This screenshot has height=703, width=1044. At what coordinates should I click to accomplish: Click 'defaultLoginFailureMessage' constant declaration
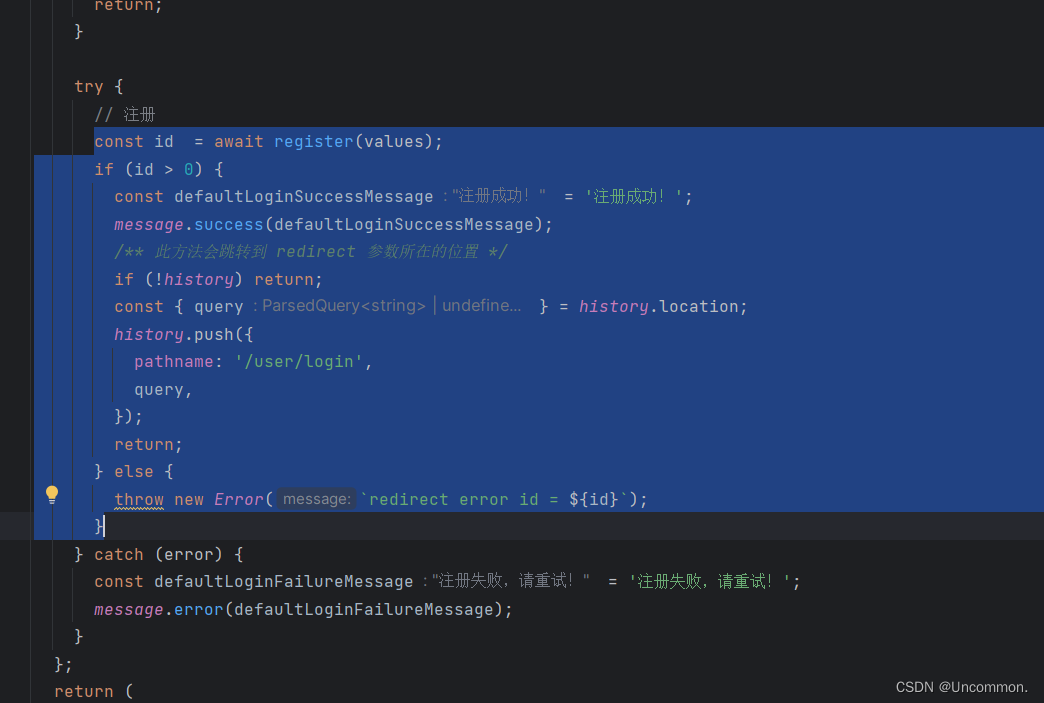284,582
